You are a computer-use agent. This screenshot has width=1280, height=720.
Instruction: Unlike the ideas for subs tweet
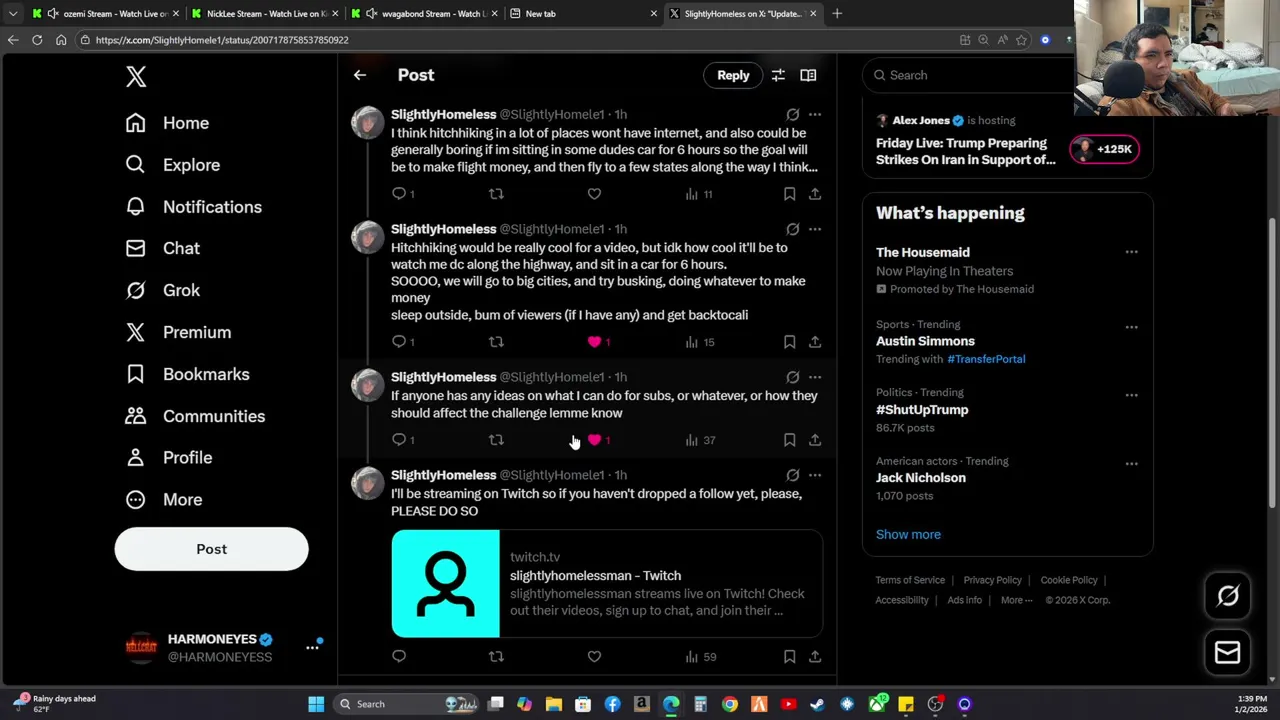598,440
